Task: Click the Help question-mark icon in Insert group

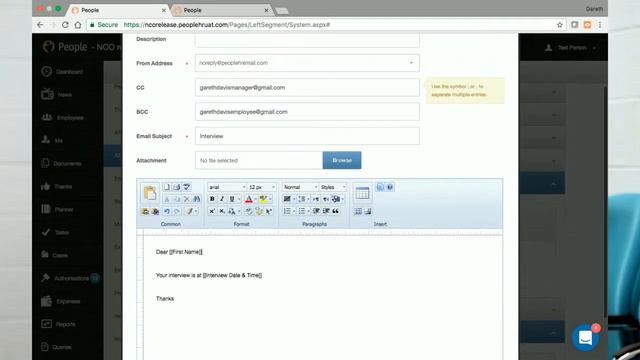Action: 390,187
